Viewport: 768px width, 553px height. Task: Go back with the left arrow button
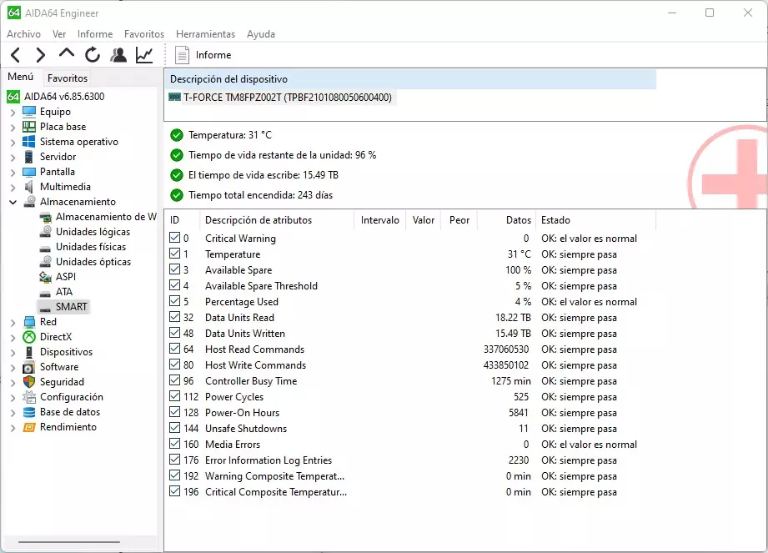[16, 55]
